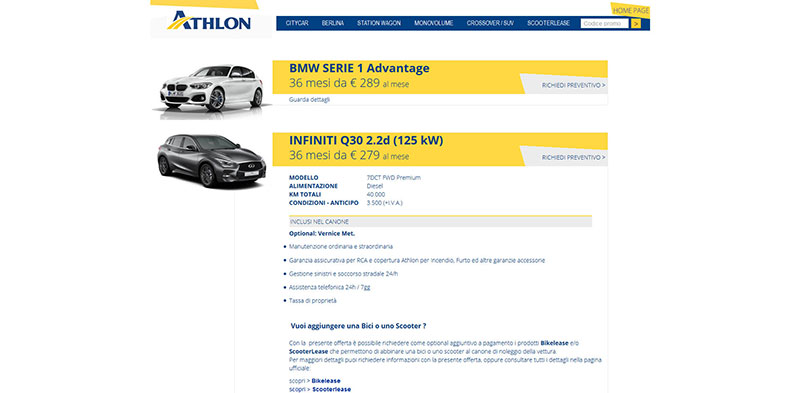
Task: Request quote for Infiniti Q30
Action: tap(573, 158)
